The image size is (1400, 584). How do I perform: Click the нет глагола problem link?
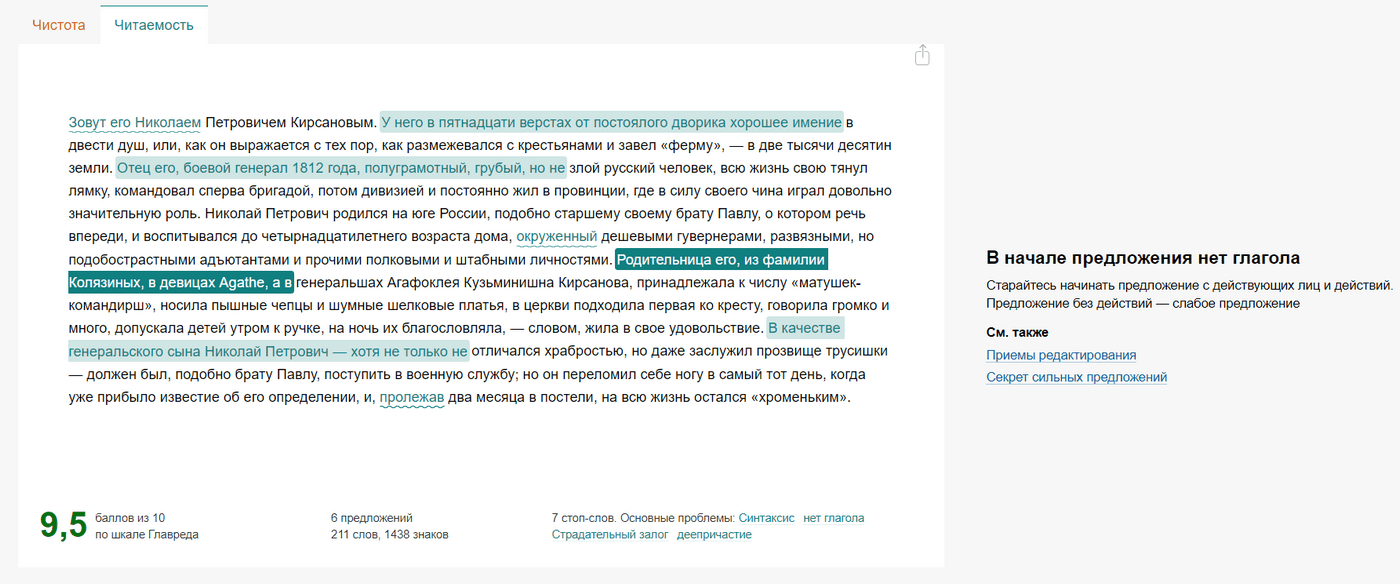click(833, 518)
